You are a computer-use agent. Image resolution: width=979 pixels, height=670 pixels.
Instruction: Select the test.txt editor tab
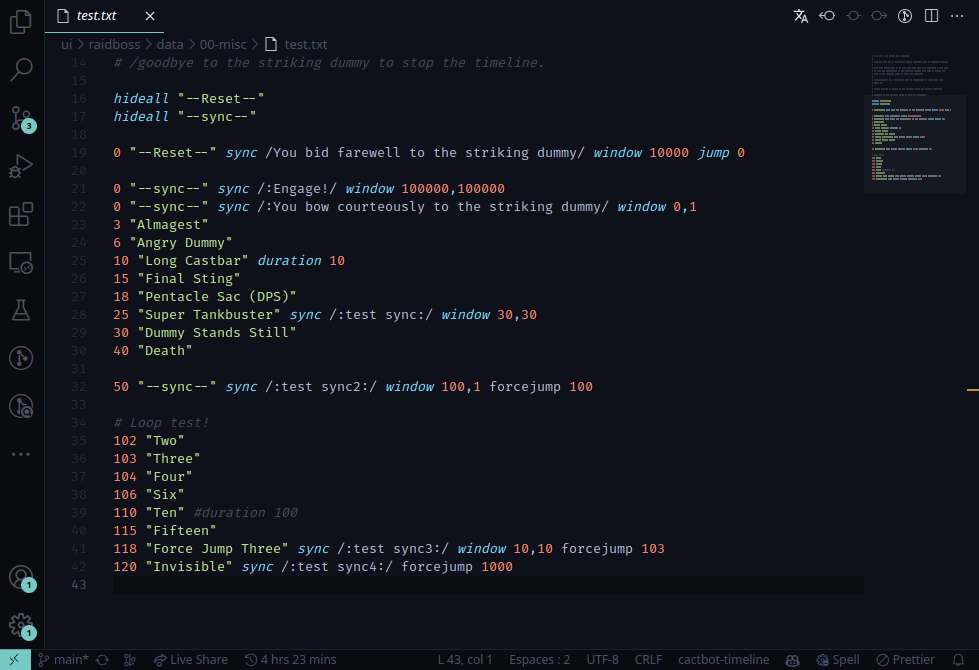click(104, 16)
